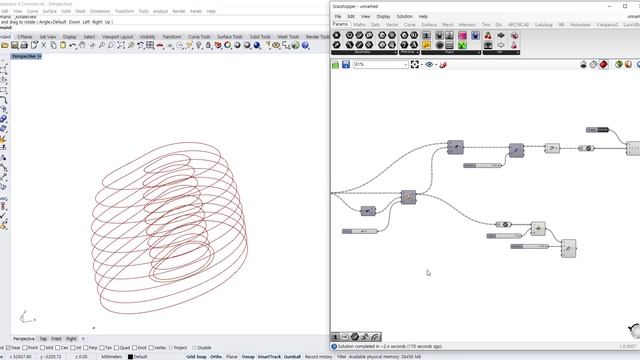The height and width of the screenshot is (360, 640).
Task: Click the potion flask icon in Util panel
Action: (x=514, y=45)
